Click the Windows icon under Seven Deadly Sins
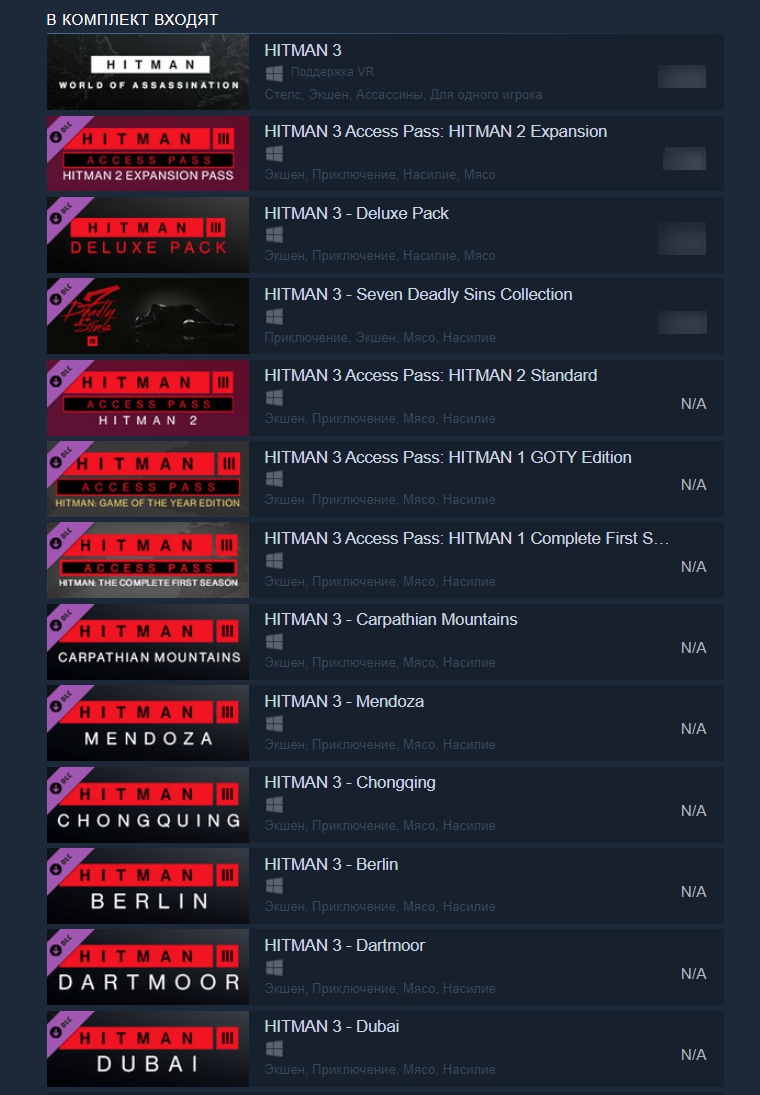Image resolution: width=760 pixels, height=1095 pixels. pyautogui.click(x=275, y=316)
